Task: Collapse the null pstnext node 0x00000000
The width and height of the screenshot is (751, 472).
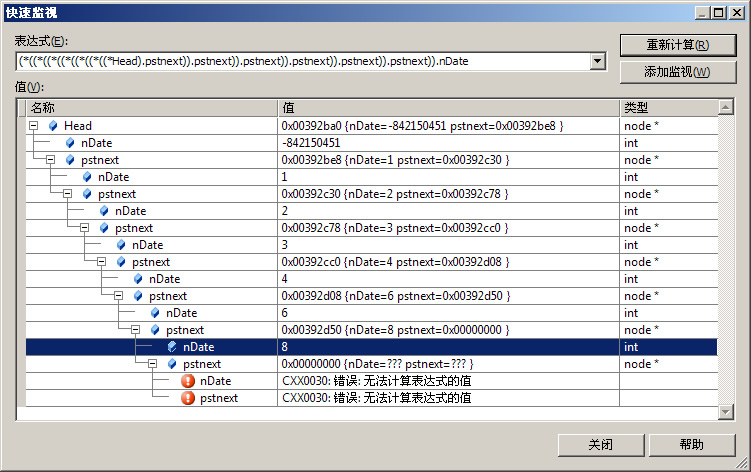Action: 152,364
